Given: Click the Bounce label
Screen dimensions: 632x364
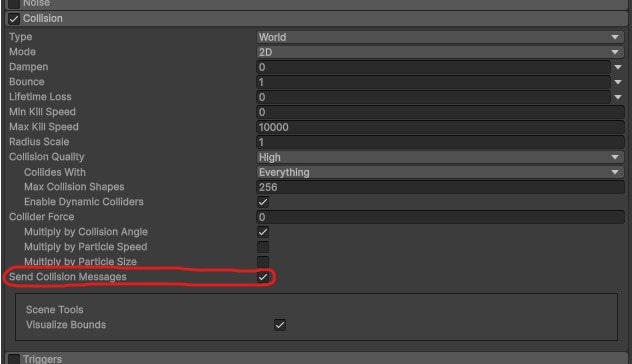Looking at the screenshot, I should point(27,82).
